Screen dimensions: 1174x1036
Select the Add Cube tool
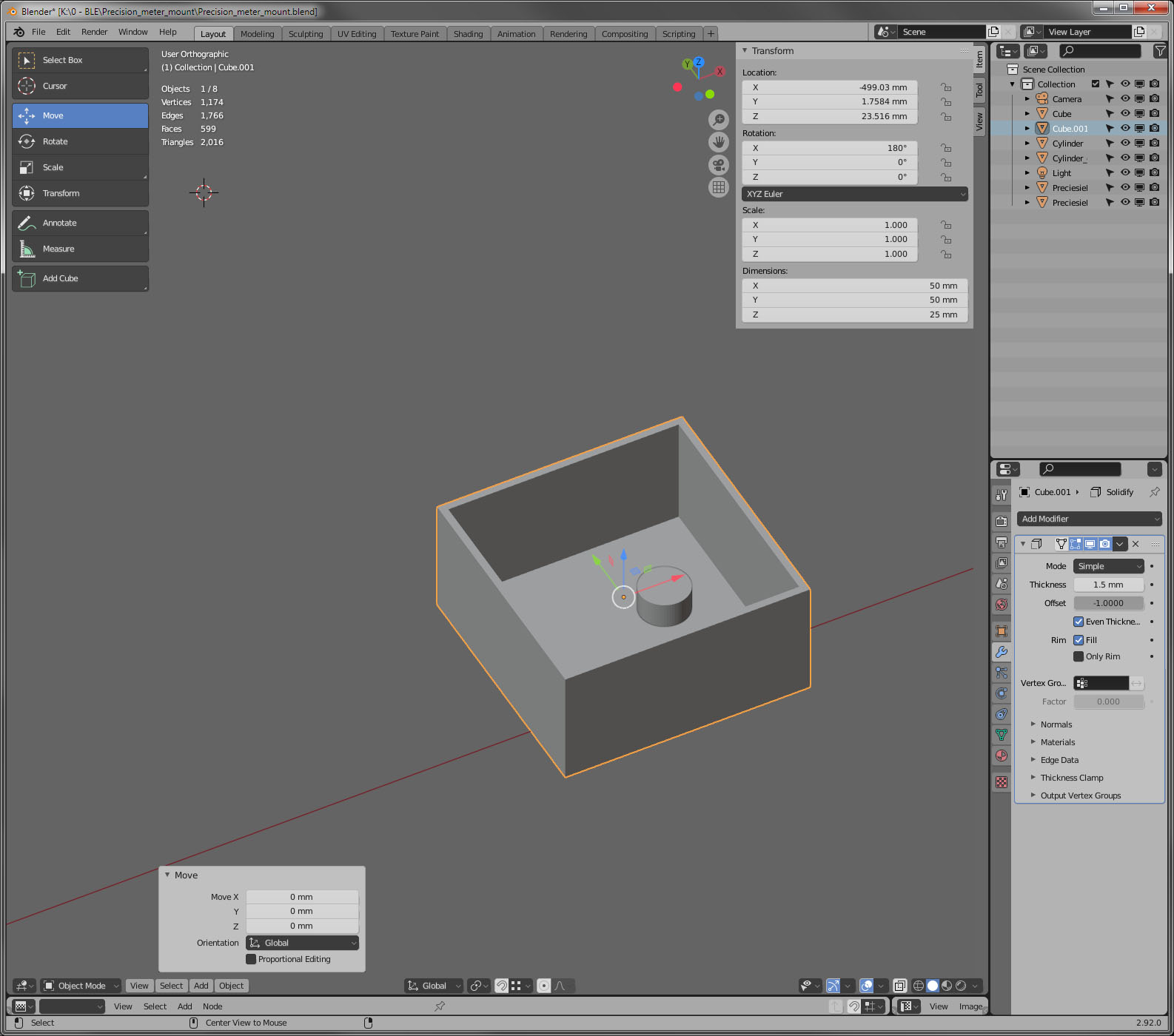pos(80,278)
